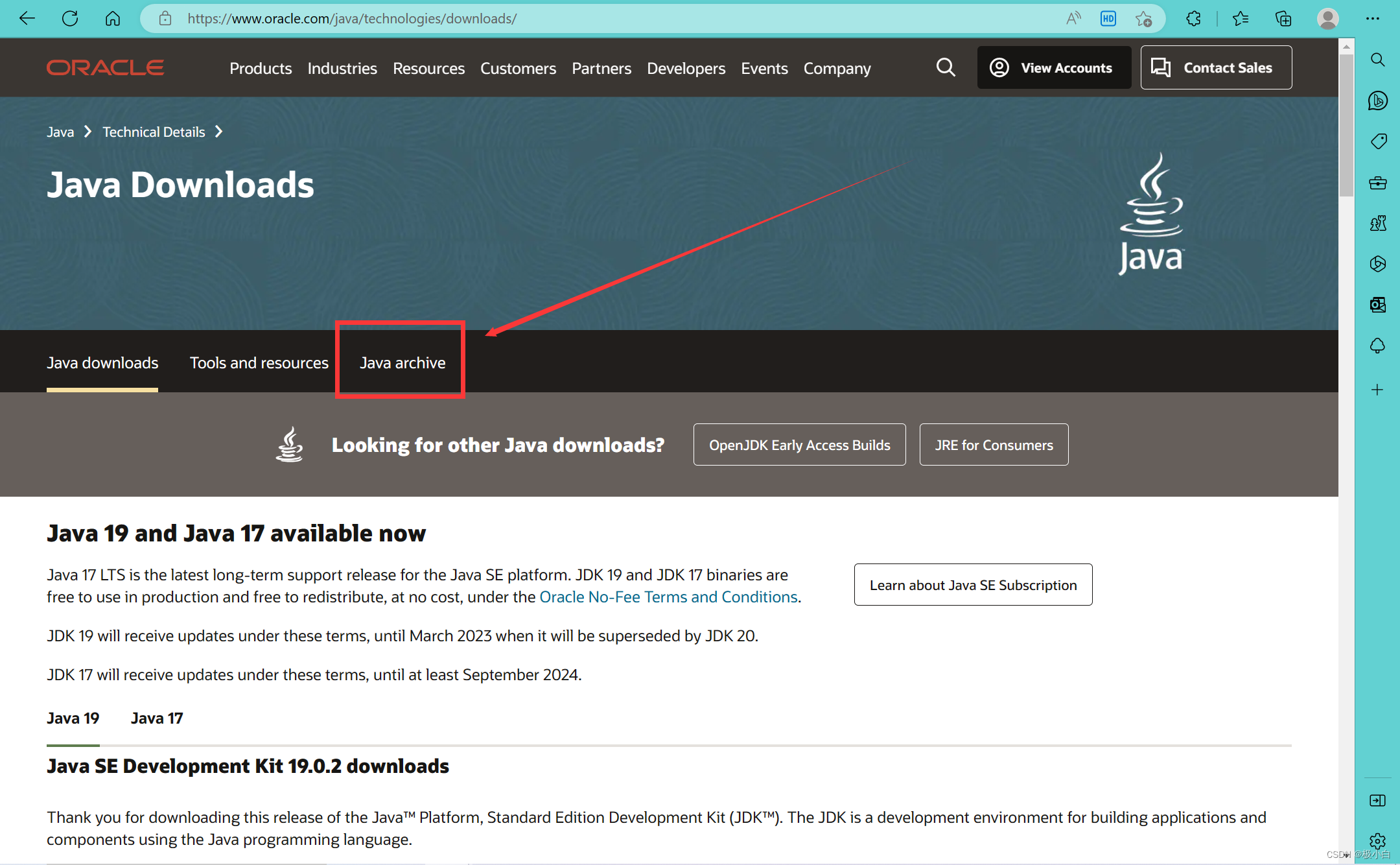
Task: Click OpenJDK Early Access Builds button
Action: pyautogui.click(x=799, y=445)
